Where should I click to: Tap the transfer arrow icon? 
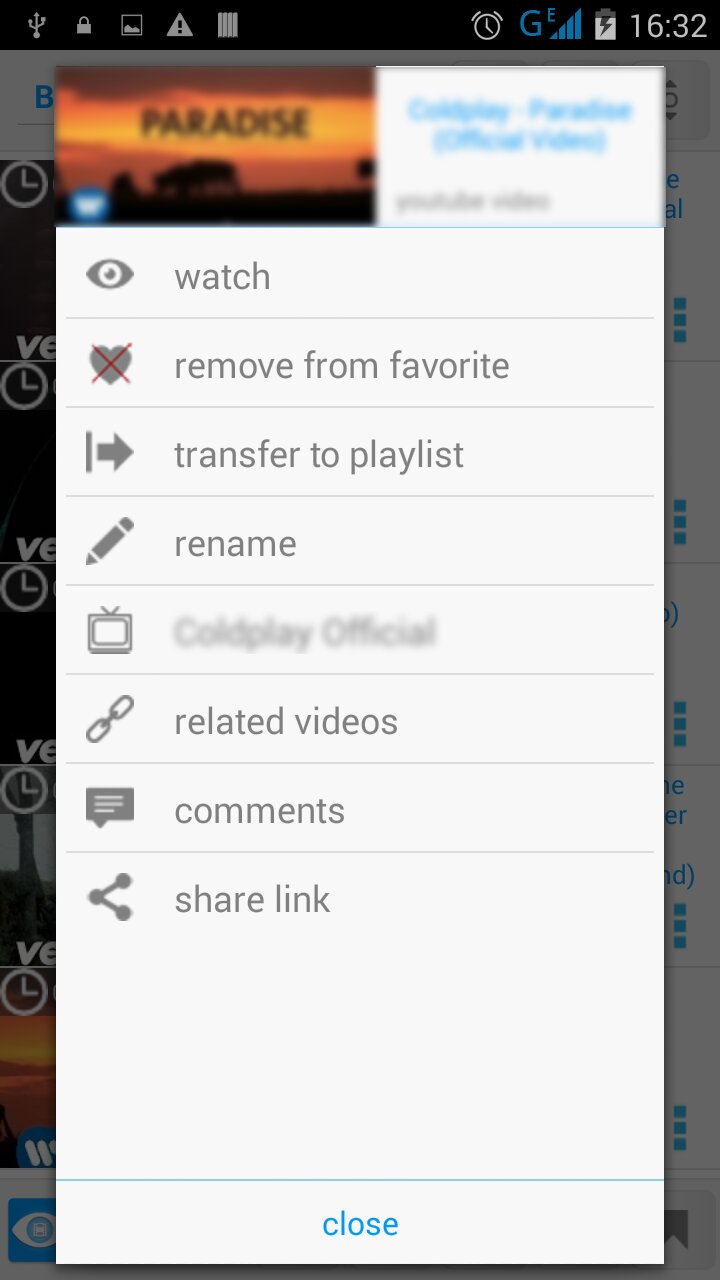tap(110, 453)
